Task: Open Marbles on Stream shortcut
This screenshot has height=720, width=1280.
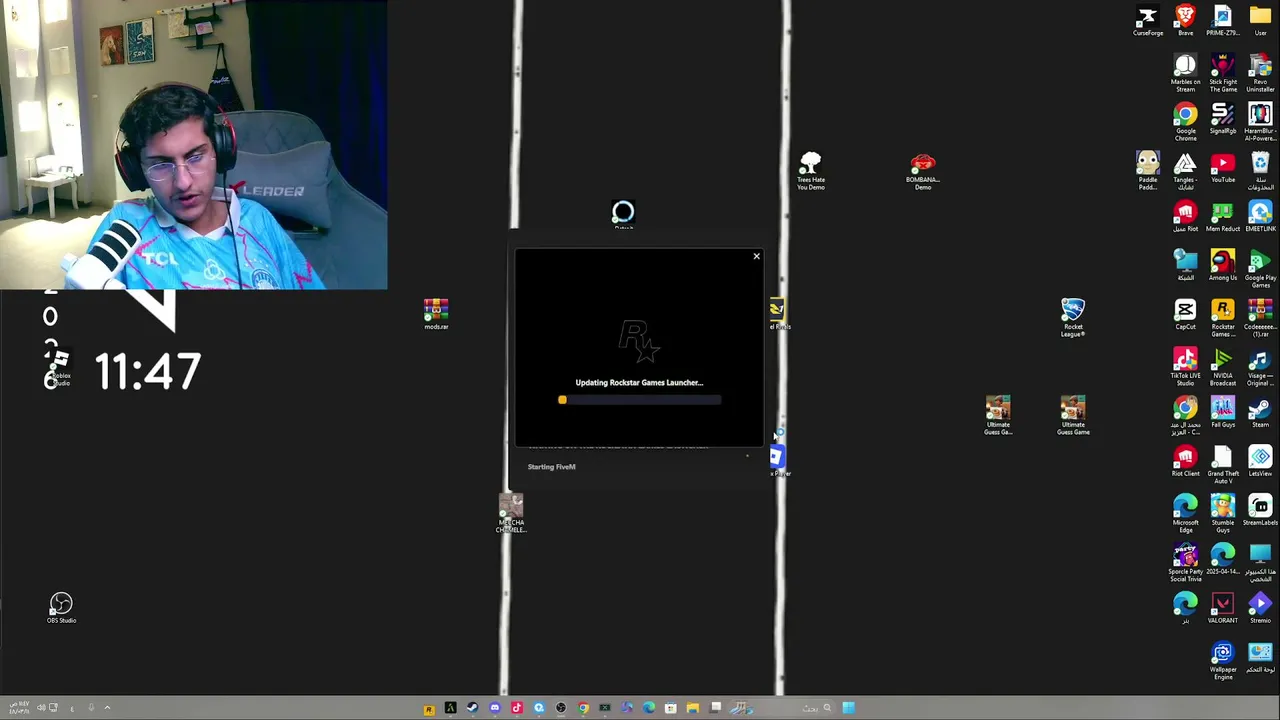Action: pos(1185,74)
